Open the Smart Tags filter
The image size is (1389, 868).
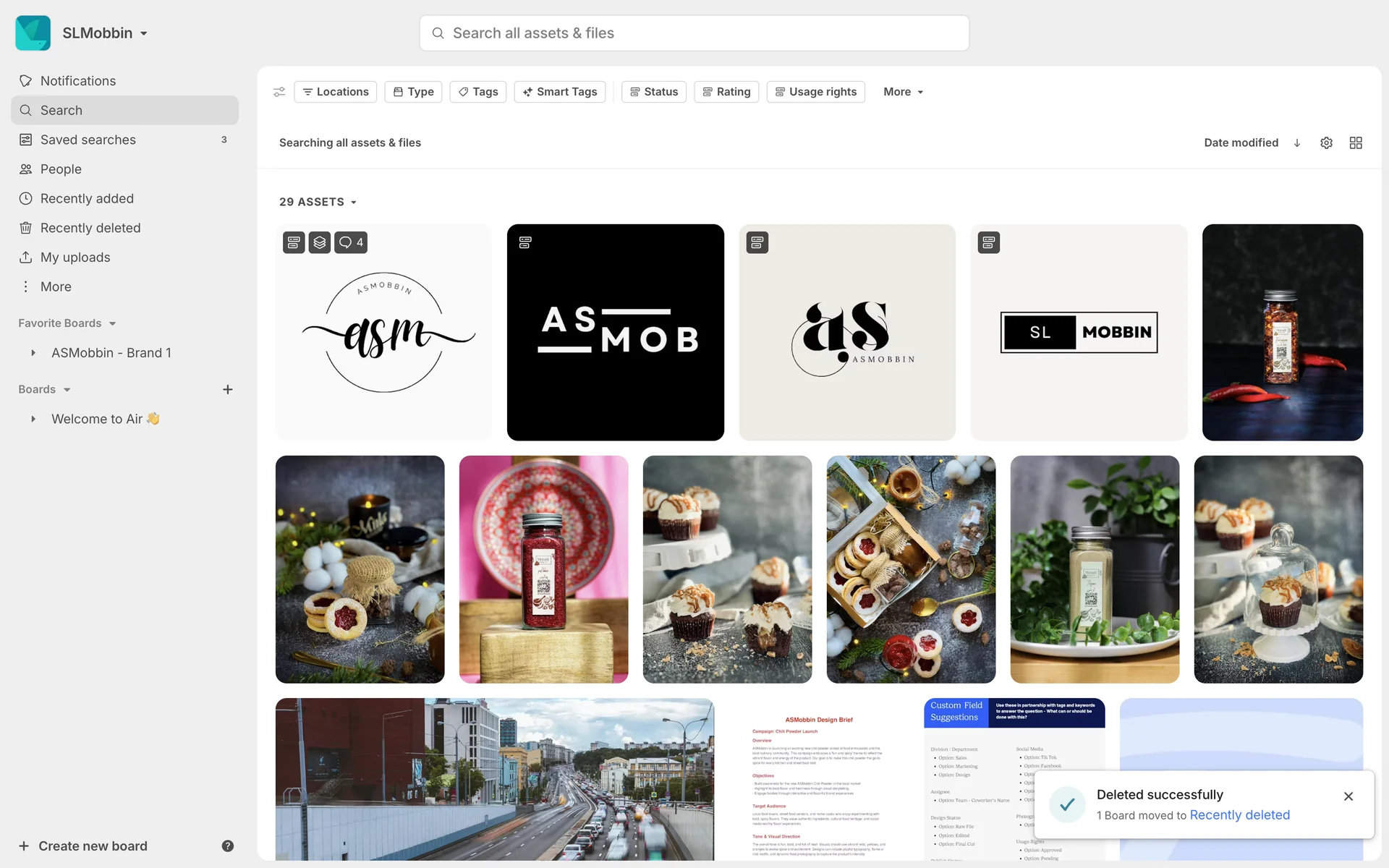point(560,92)
